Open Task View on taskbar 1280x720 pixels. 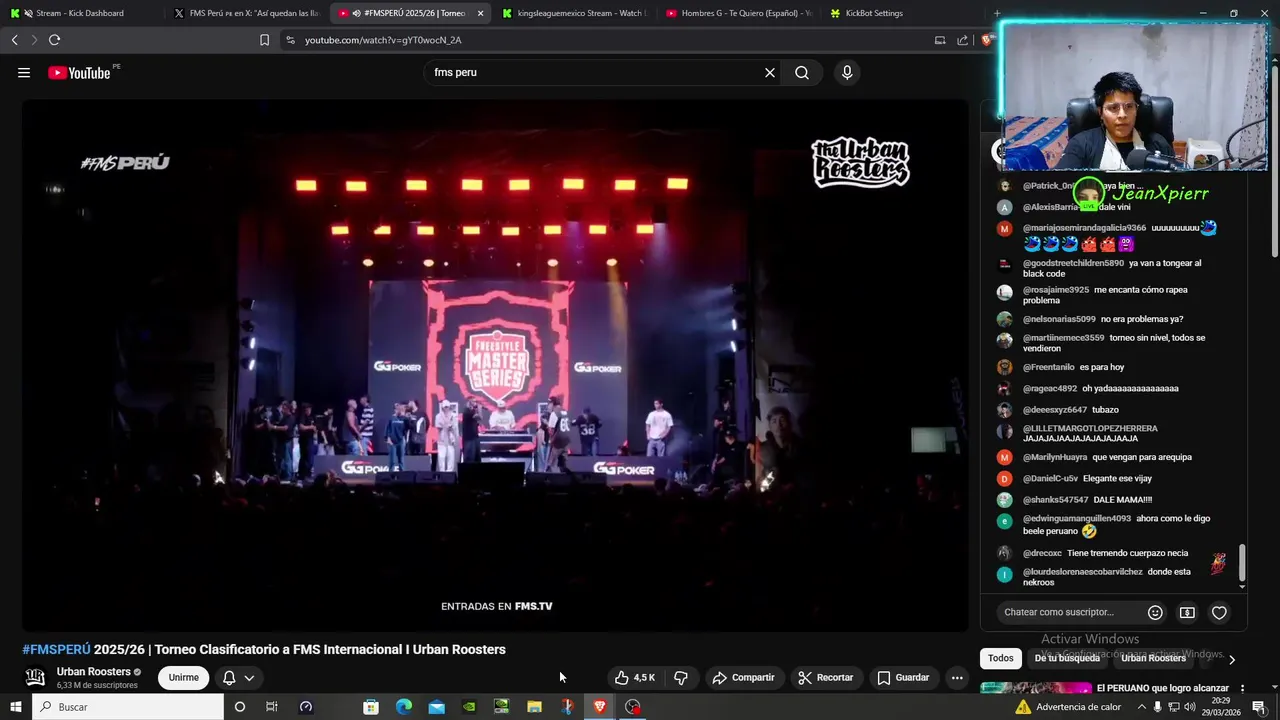click(x=271, y=707)
